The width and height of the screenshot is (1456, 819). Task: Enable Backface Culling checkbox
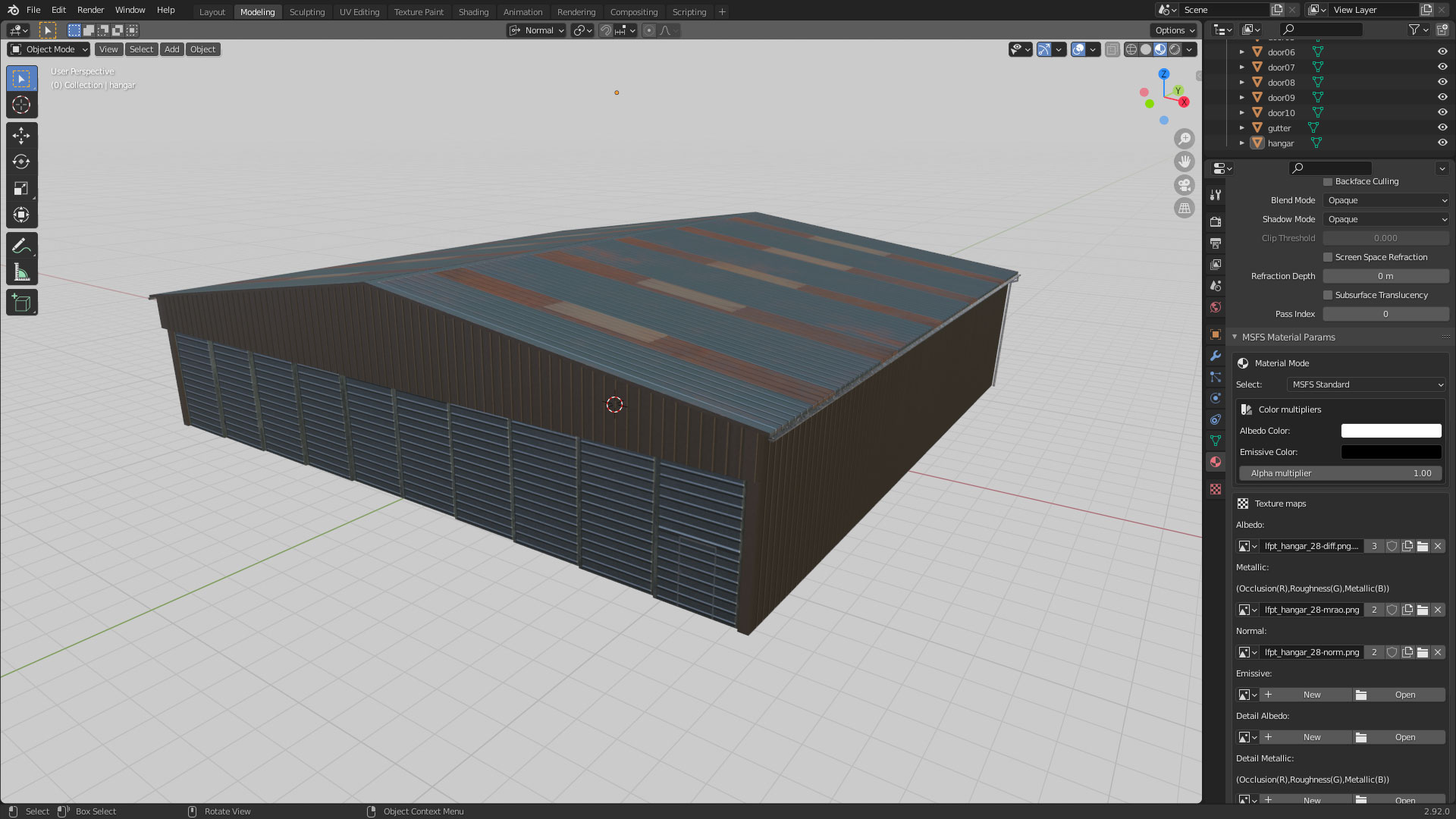(x=1328, y=181)
